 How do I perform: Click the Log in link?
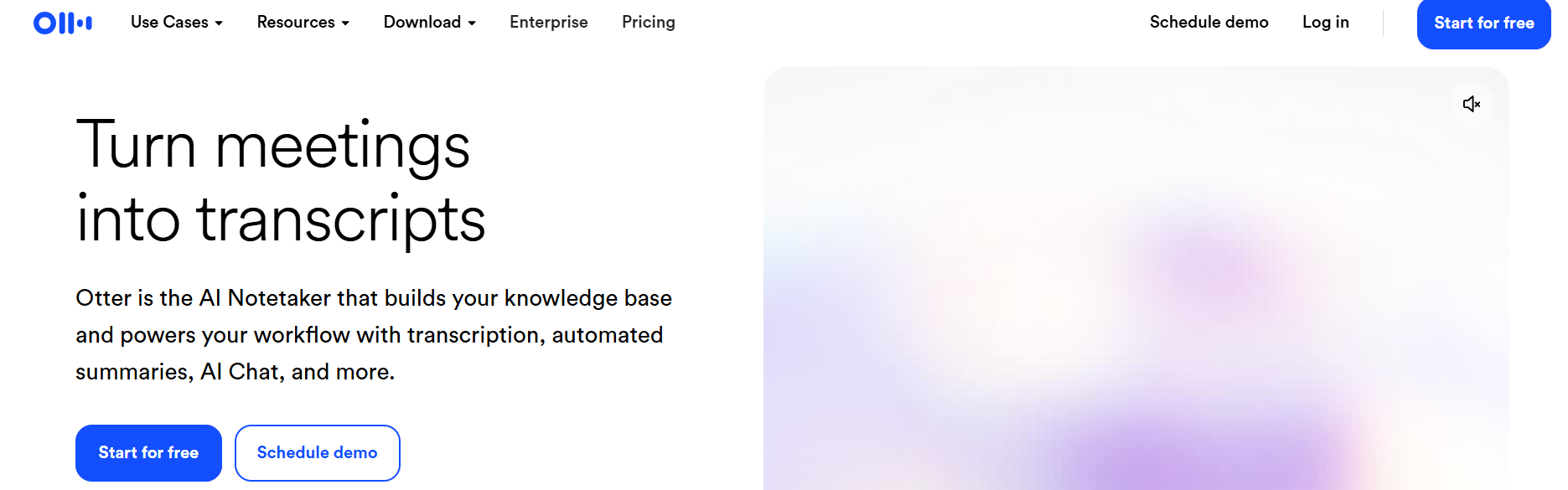point(1325,23)
